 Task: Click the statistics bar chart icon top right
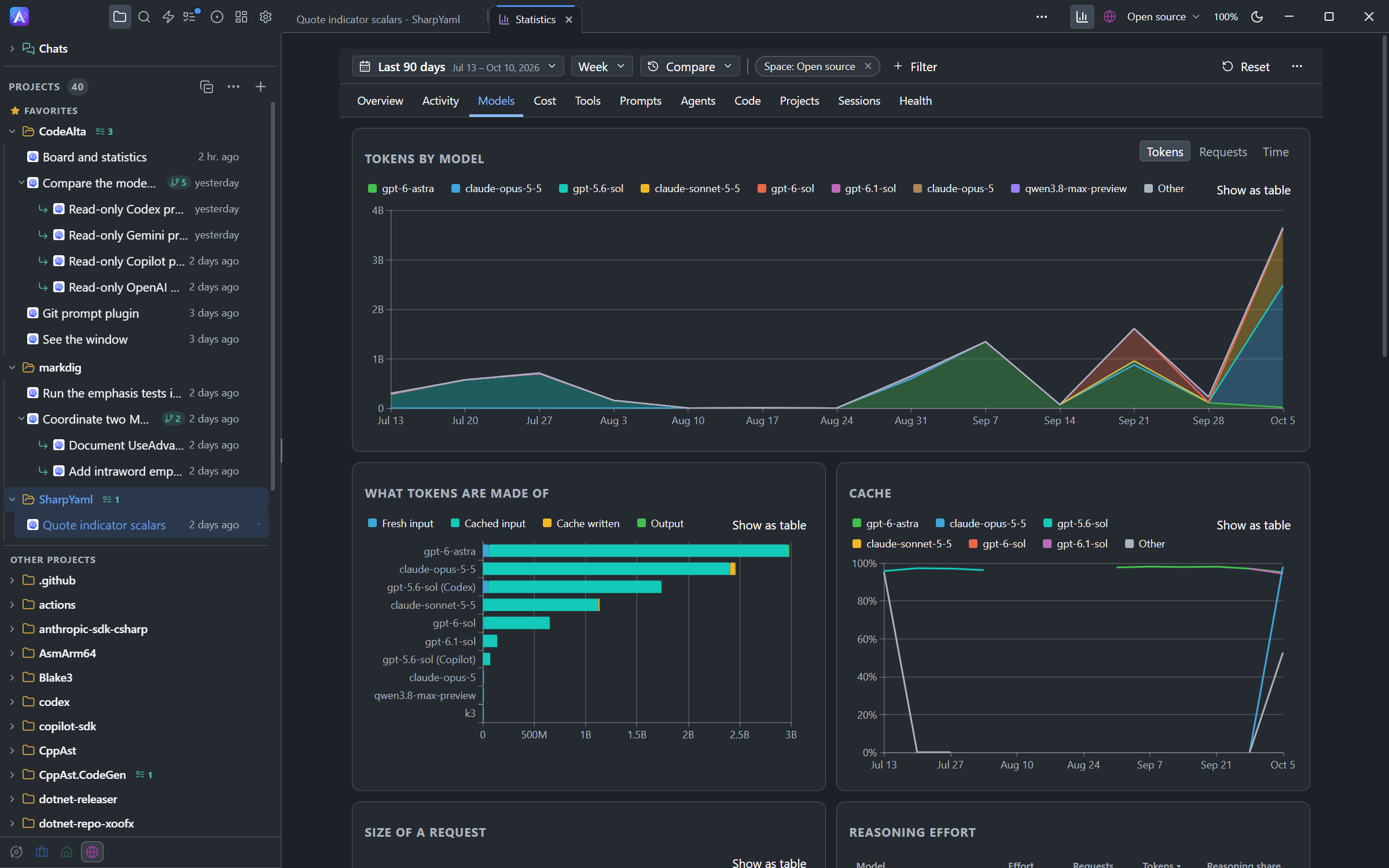1082,17
